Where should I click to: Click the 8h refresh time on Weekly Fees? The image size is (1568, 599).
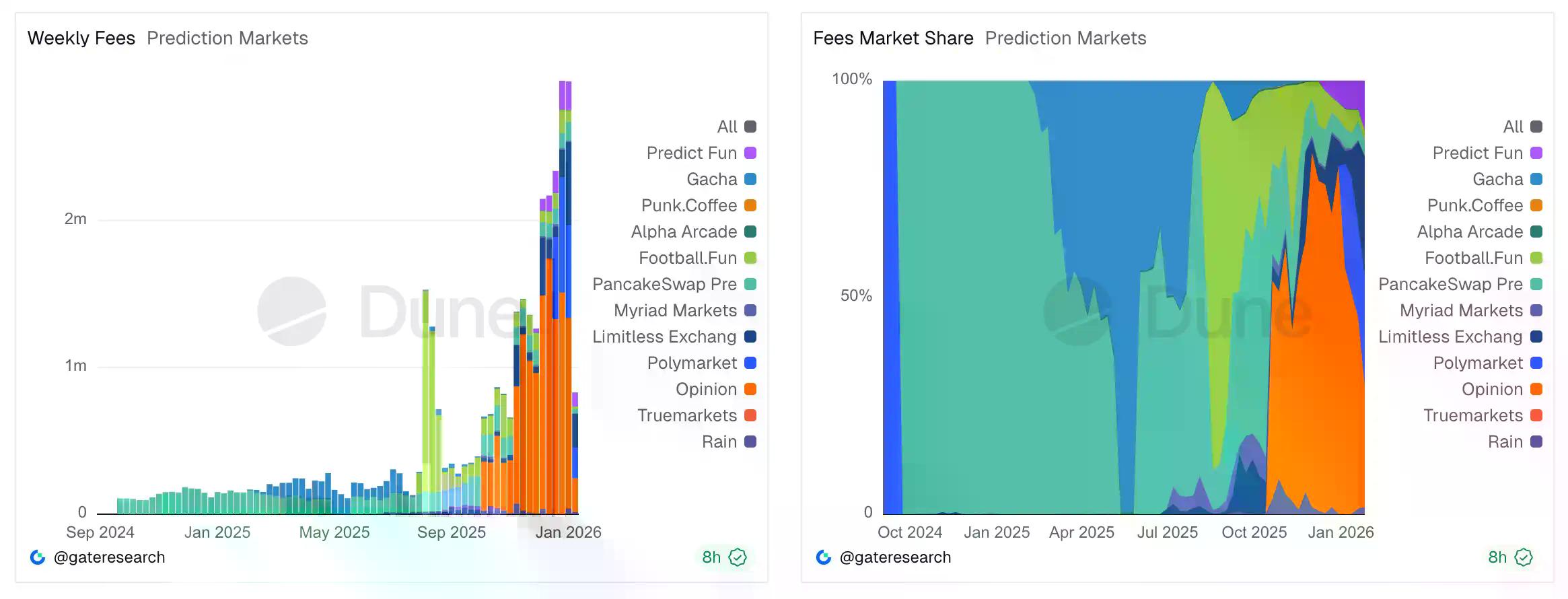coord(711,557)
